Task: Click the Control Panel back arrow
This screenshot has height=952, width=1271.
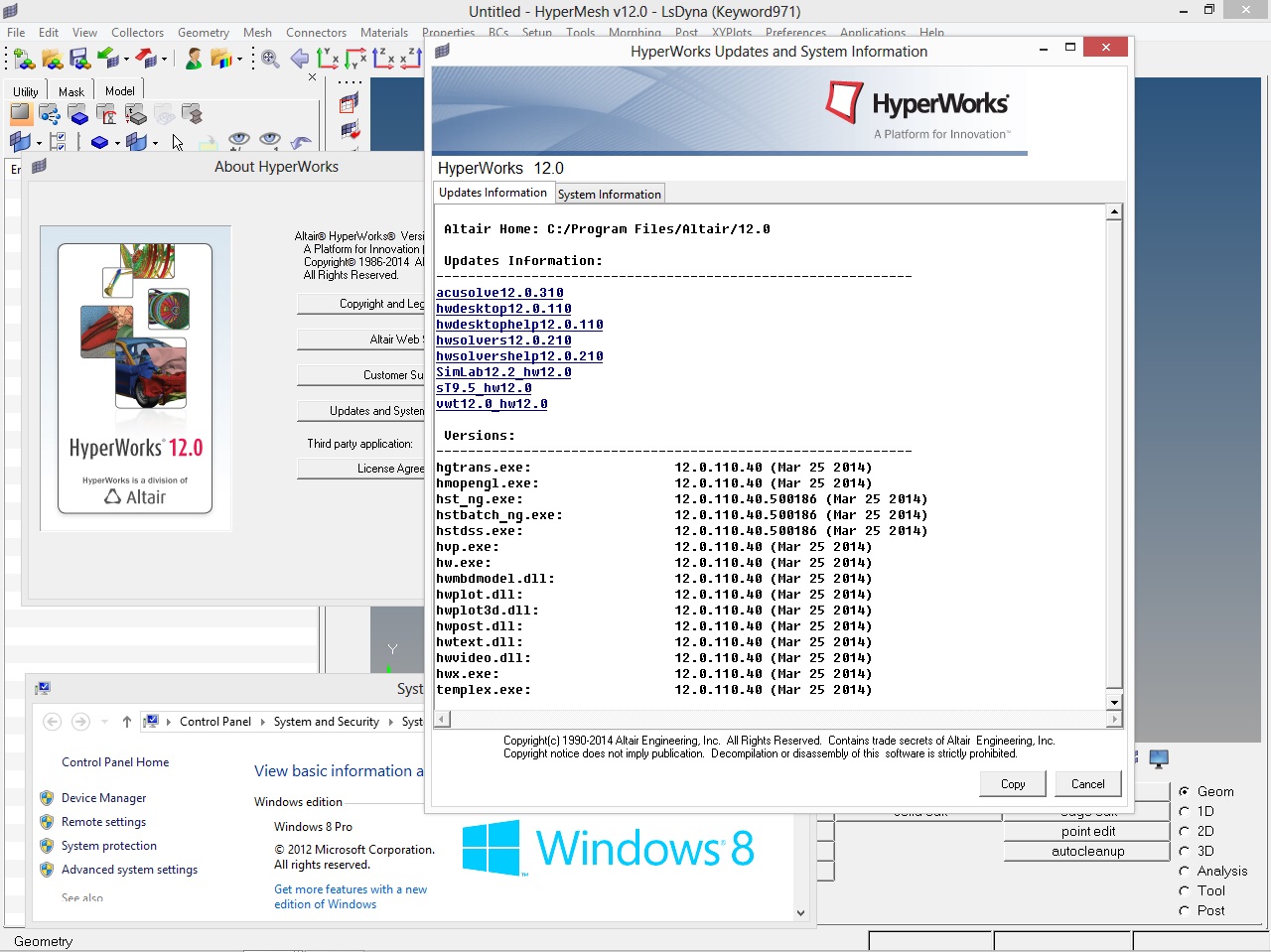Action: coord(53,722)
